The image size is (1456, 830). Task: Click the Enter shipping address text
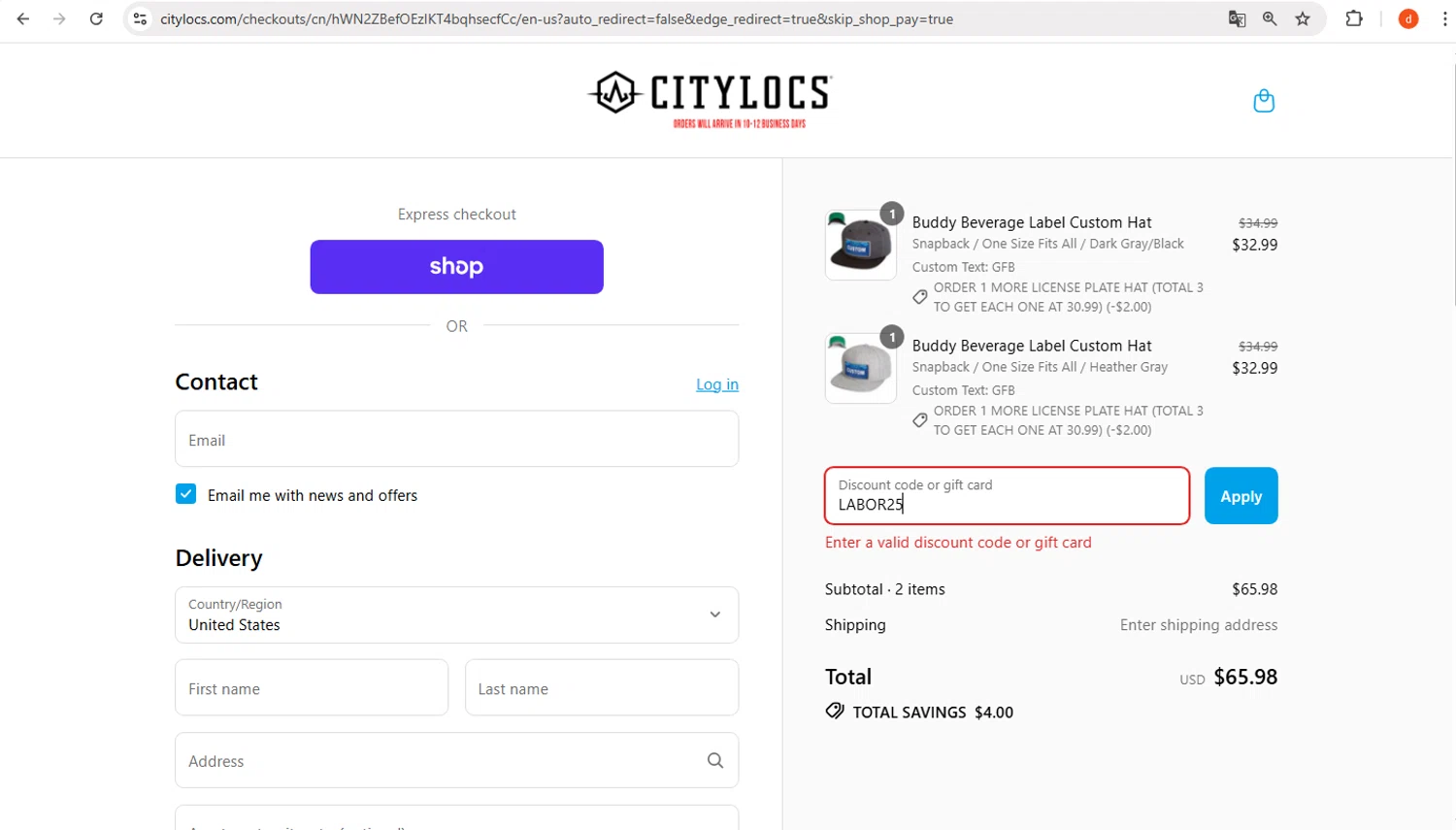[1199, 625]
